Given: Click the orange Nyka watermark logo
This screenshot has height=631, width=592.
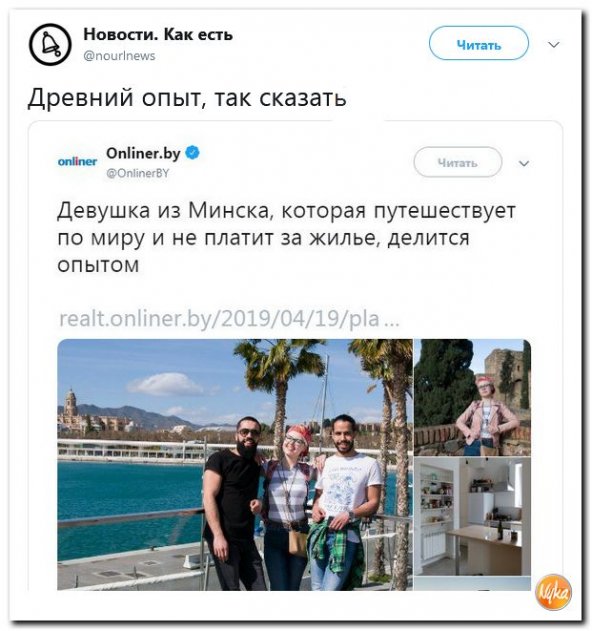Looking at the screenshot, I should [553, 592].
